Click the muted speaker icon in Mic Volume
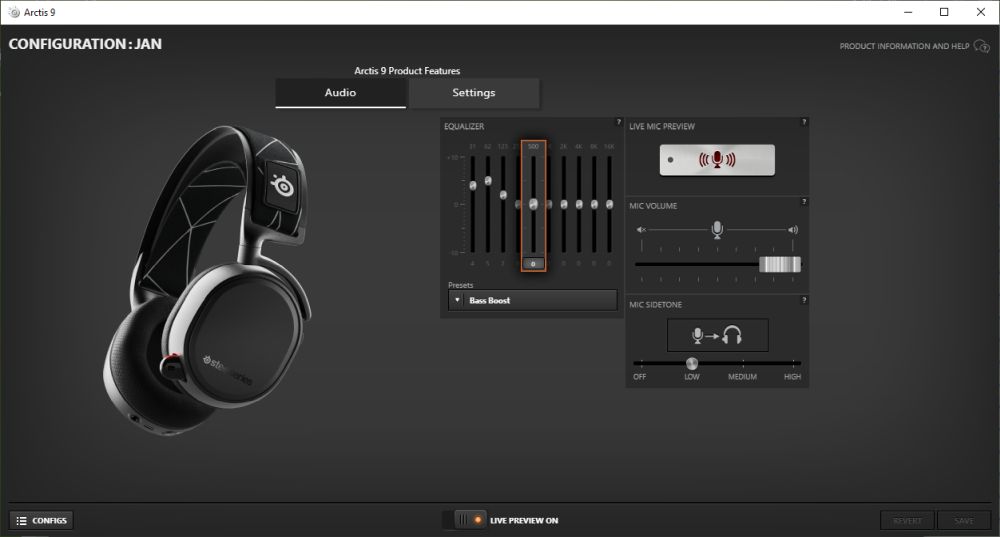 tap(641, 230)
